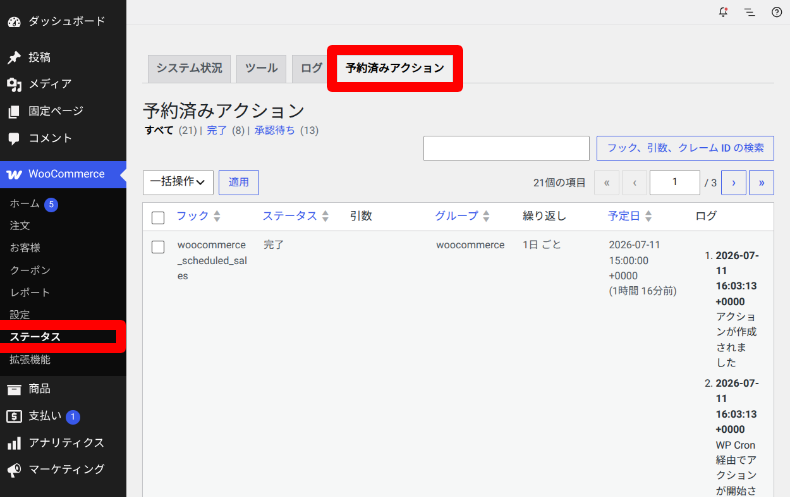Click the 21個の項目 item count text
The image size is (790, 497).
(x=559, y=183)
